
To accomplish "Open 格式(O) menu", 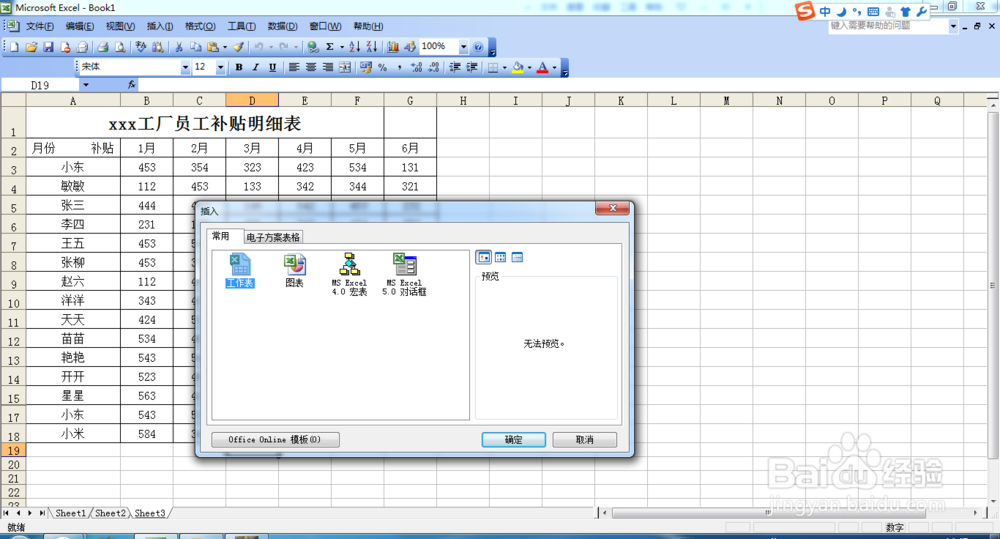I will point(200,26).
